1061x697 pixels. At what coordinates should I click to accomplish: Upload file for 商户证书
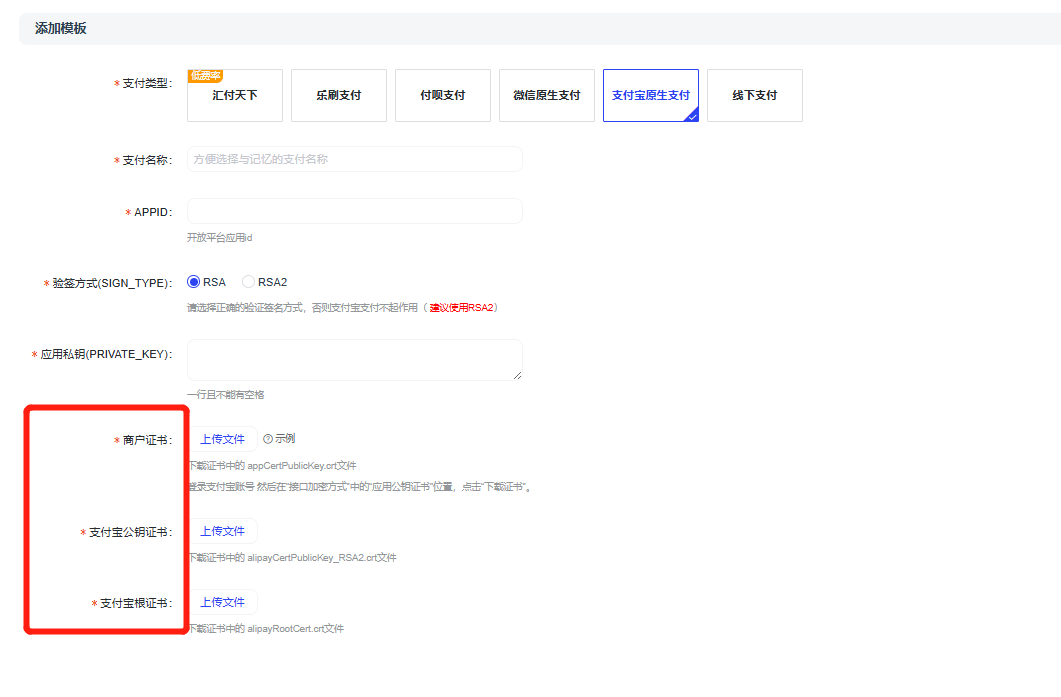222,439
